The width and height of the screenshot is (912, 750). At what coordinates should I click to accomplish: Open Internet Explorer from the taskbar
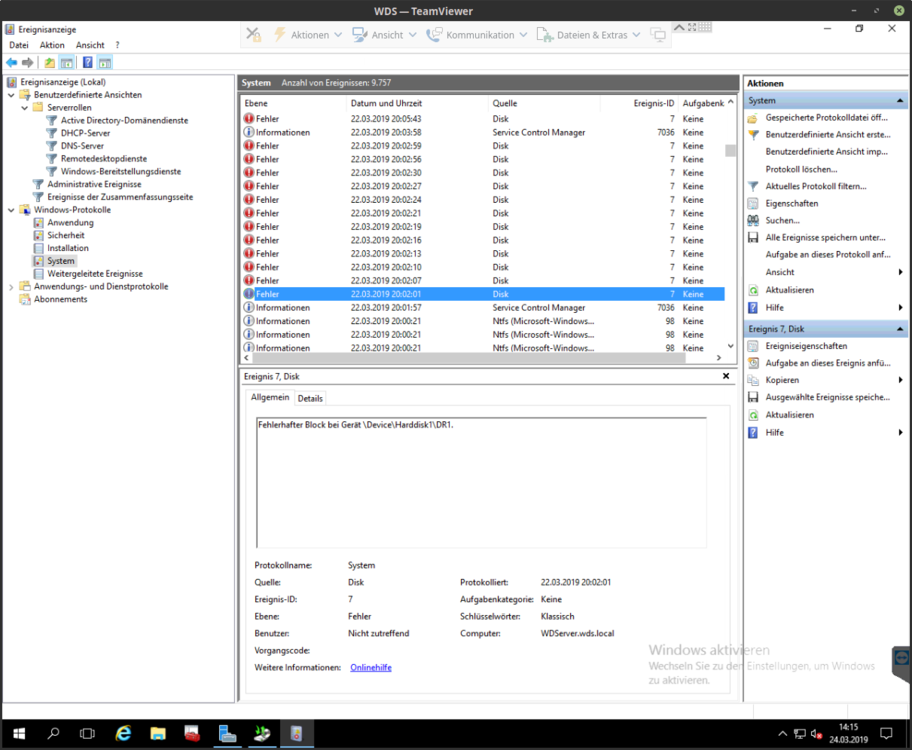[x=124, y=734]
